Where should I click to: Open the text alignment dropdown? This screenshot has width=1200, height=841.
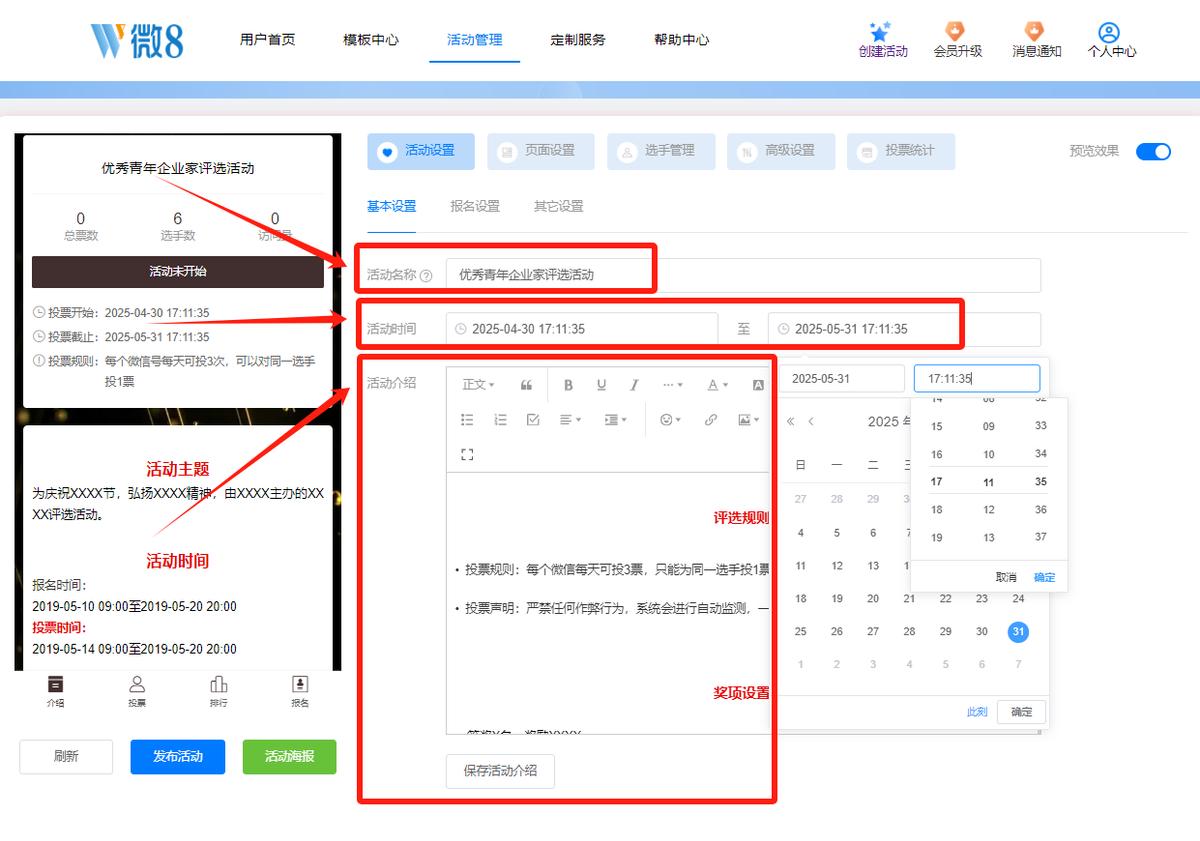[570, 420]
